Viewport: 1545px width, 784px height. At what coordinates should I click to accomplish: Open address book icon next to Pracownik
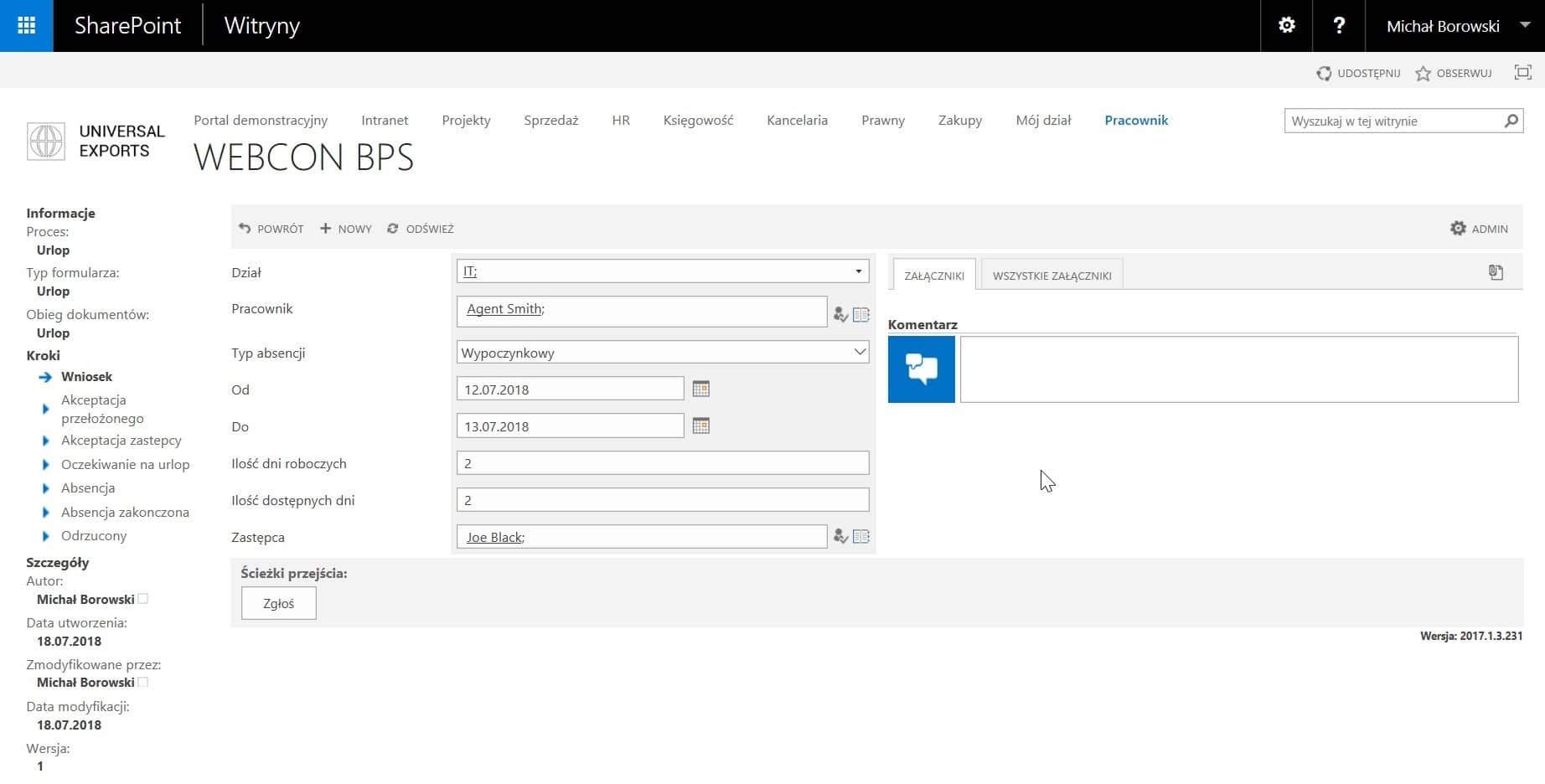[x=860, y=315]
